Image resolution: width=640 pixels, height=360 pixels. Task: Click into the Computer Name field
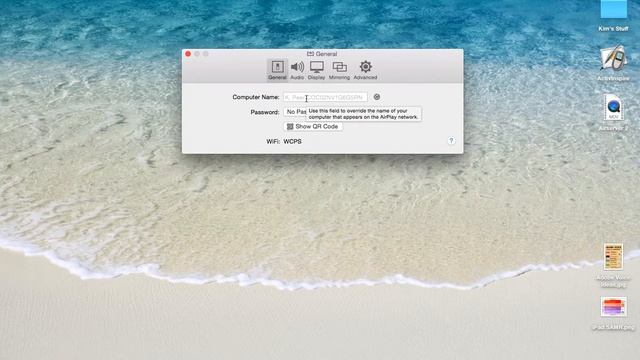325,97
